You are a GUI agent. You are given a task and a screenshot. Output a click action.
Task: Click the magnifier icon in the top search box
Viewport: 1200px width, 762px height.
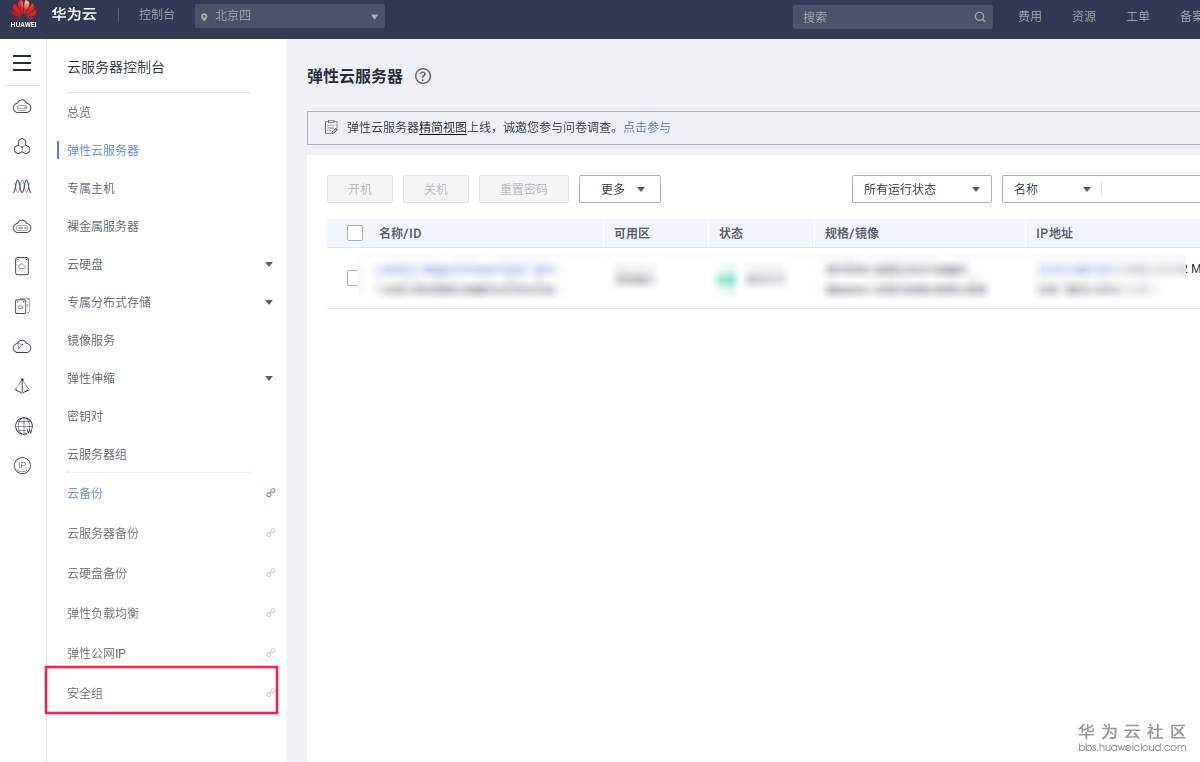(x=980, y=17)
